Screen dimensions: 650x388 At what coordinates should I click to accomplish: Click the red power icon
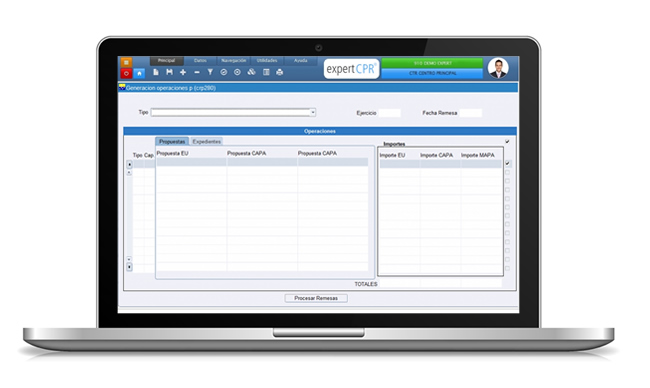coord(126,73)
